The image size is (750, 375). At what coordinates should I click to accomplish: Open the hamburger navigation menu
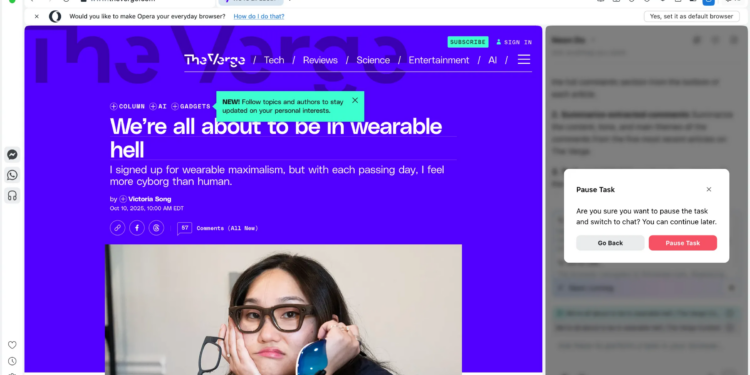click(x=524, y=59)
